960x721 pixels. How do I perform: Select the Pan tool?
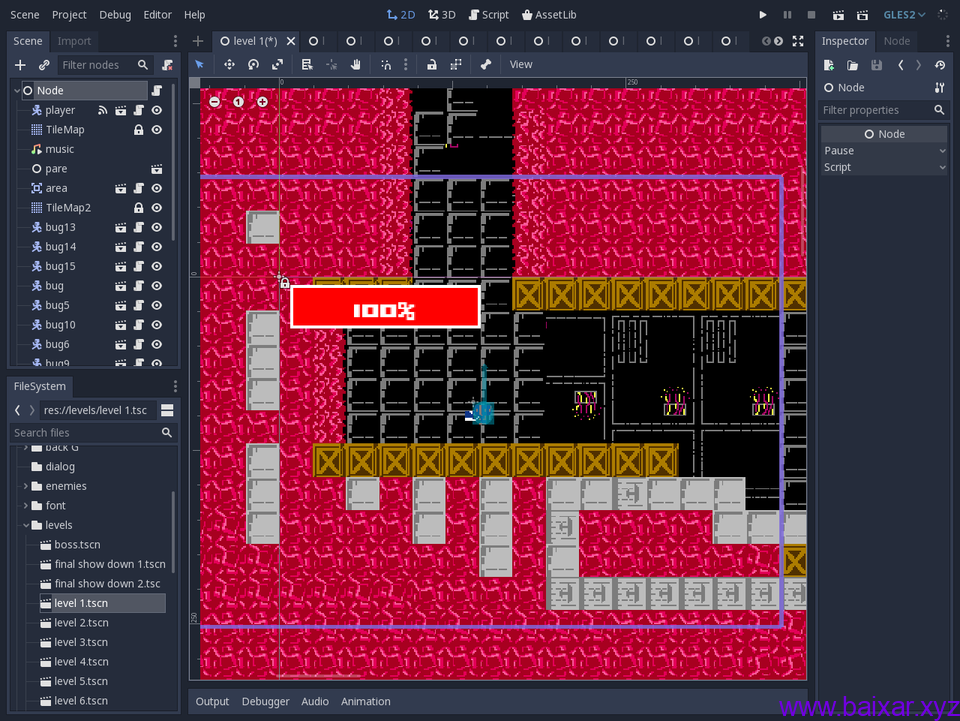(356, 64)
